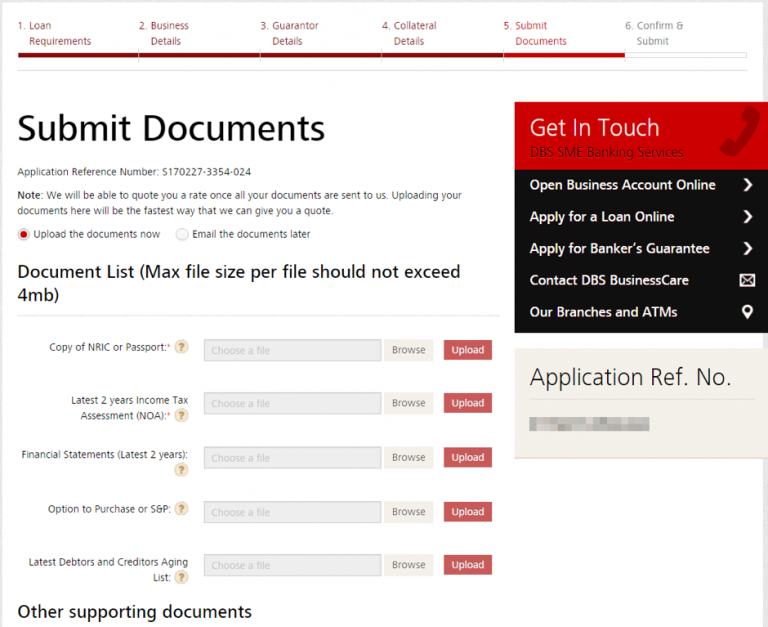
Task: Open help icon for Option to Purchase or S&P
Action: click(181, 508)
